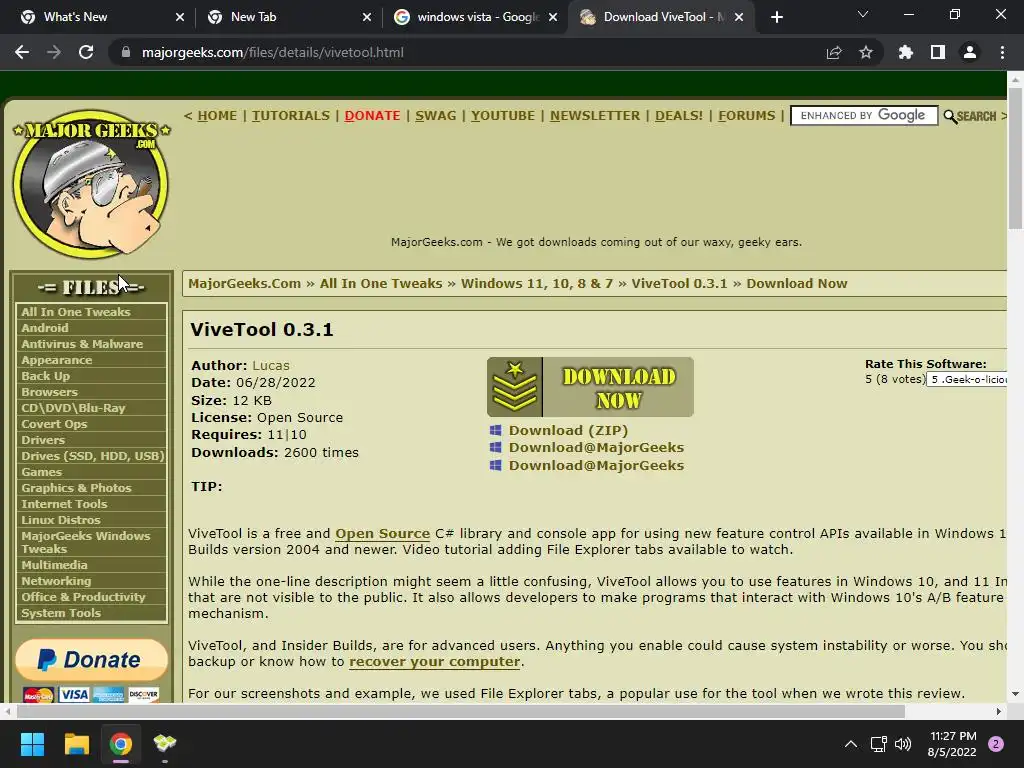Open the Chrome extensions puzzle icon

pos(906,52)
